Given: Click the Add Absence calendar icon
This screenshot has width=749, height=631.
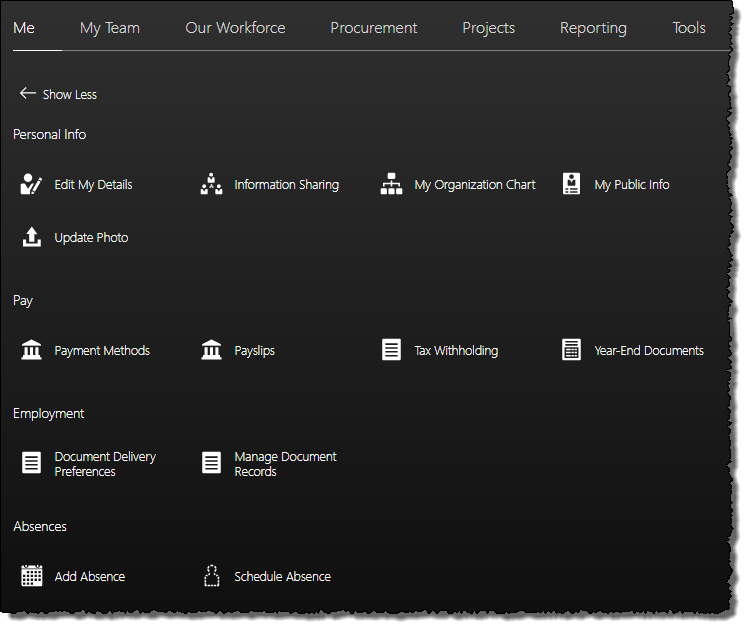Looking at the screenshot, I should coord(32,576).
